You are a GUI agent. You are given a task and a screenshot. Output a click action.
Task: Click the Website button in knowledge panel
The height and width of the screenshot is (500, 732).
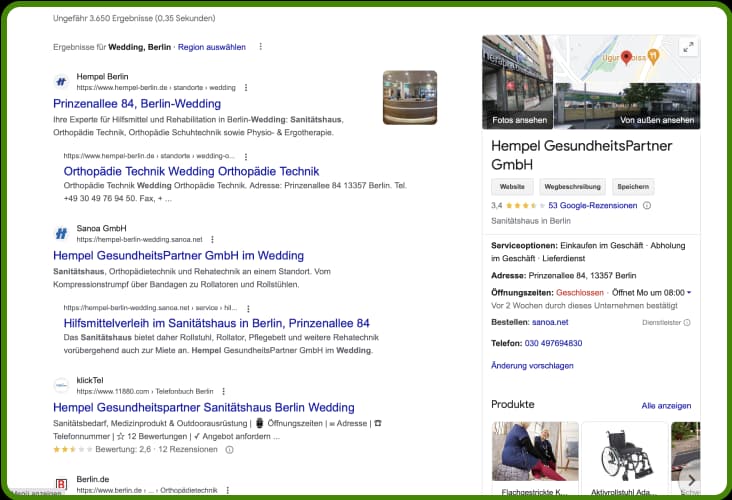click(512, 187)
